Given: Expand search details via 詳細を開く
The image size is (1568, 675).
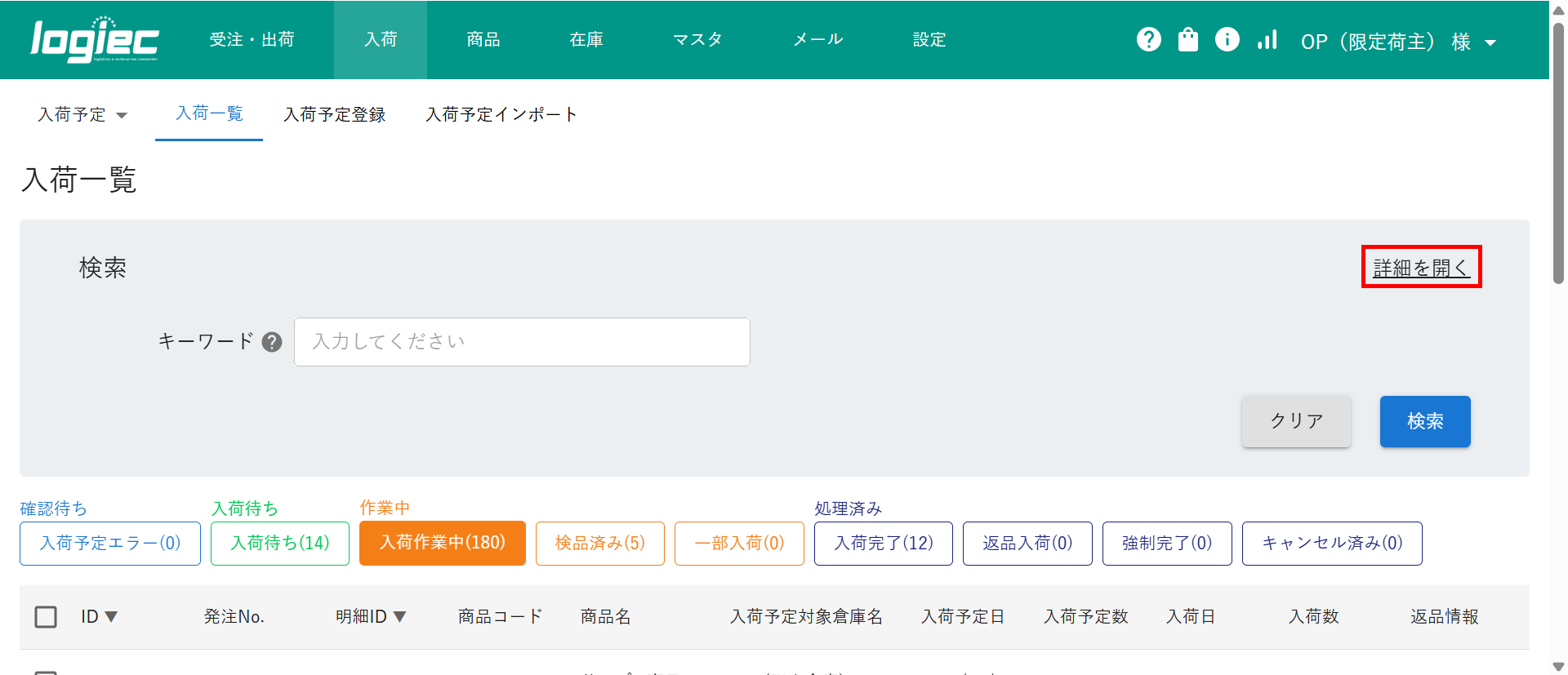Looking at the screenshot, I should tap(1421, 268).
